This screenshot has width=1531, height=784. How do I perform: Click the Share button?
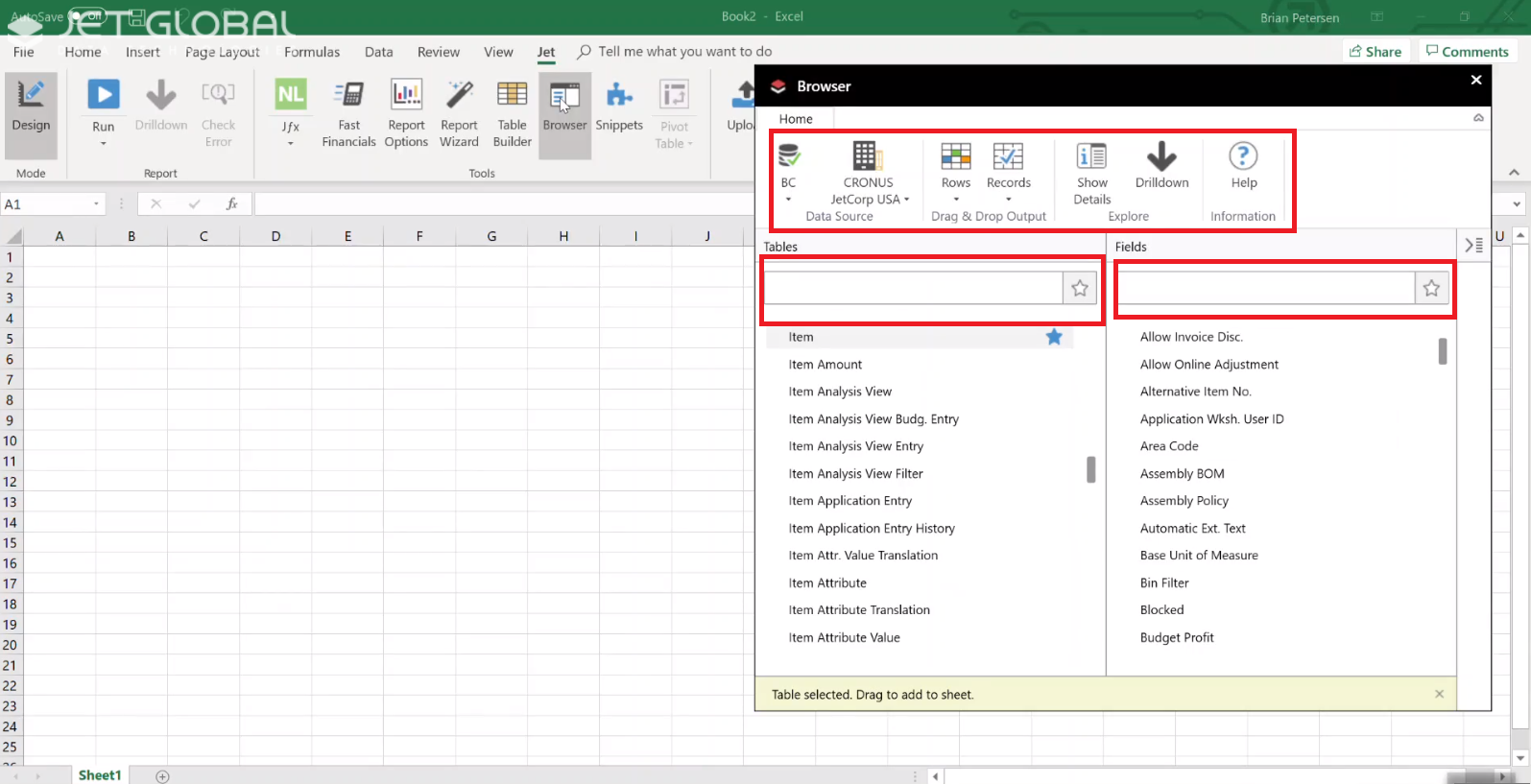[x=1376, y=52]
